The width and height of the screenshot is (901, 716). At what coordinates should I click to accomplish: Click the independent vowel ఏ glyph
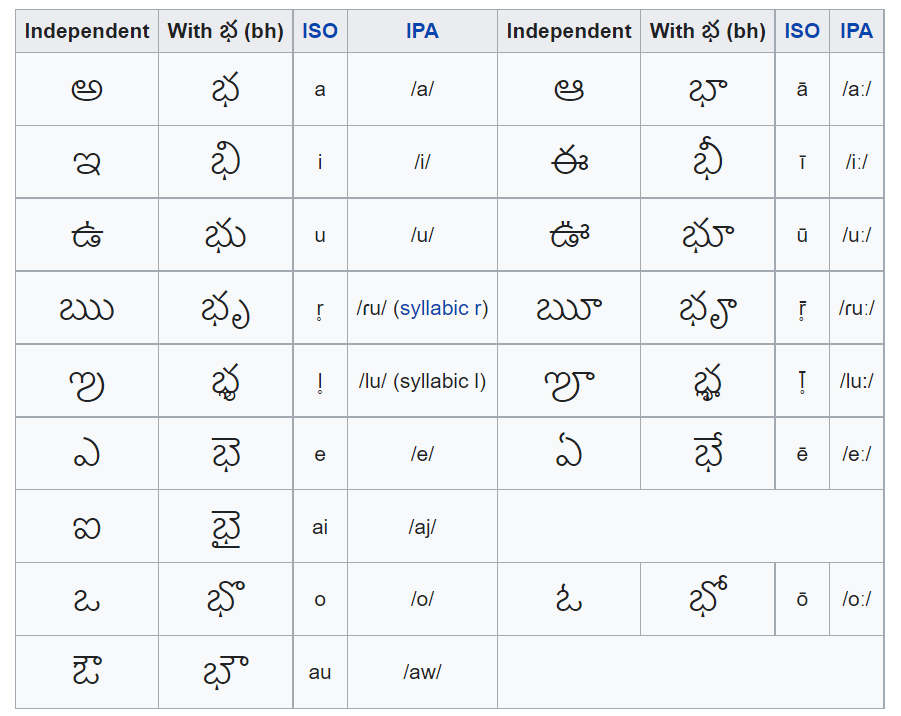(569, 454)
